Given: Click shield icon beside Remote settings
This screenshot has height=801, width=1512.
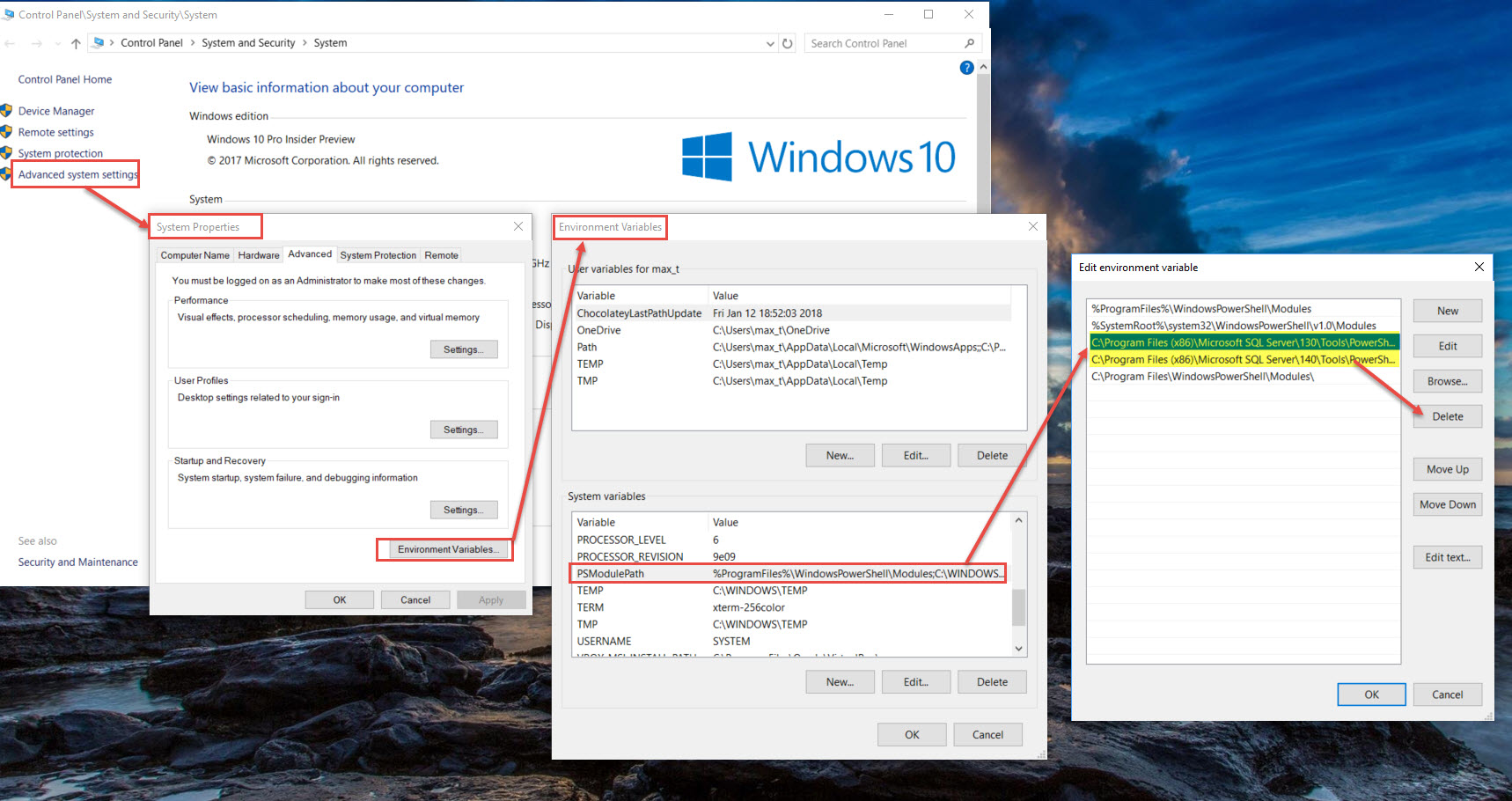Looking at the screenshot, I should tap(7, 132).
